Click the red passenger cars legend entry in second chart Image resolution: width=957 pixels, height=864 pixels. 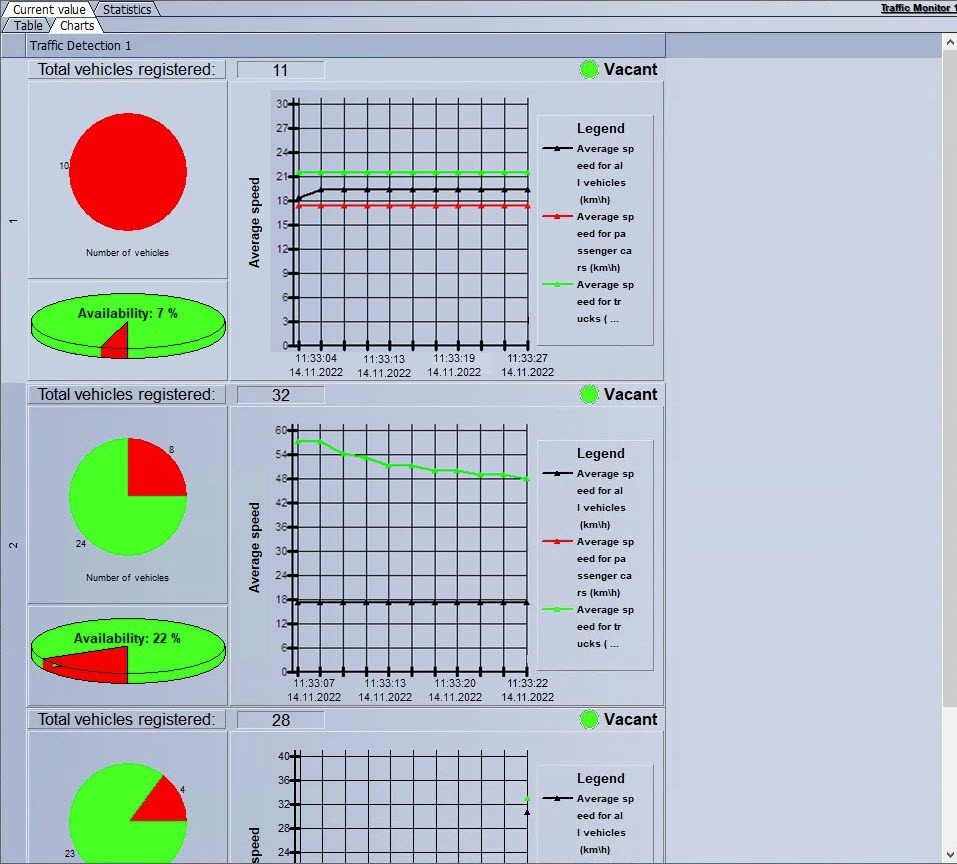588,567
